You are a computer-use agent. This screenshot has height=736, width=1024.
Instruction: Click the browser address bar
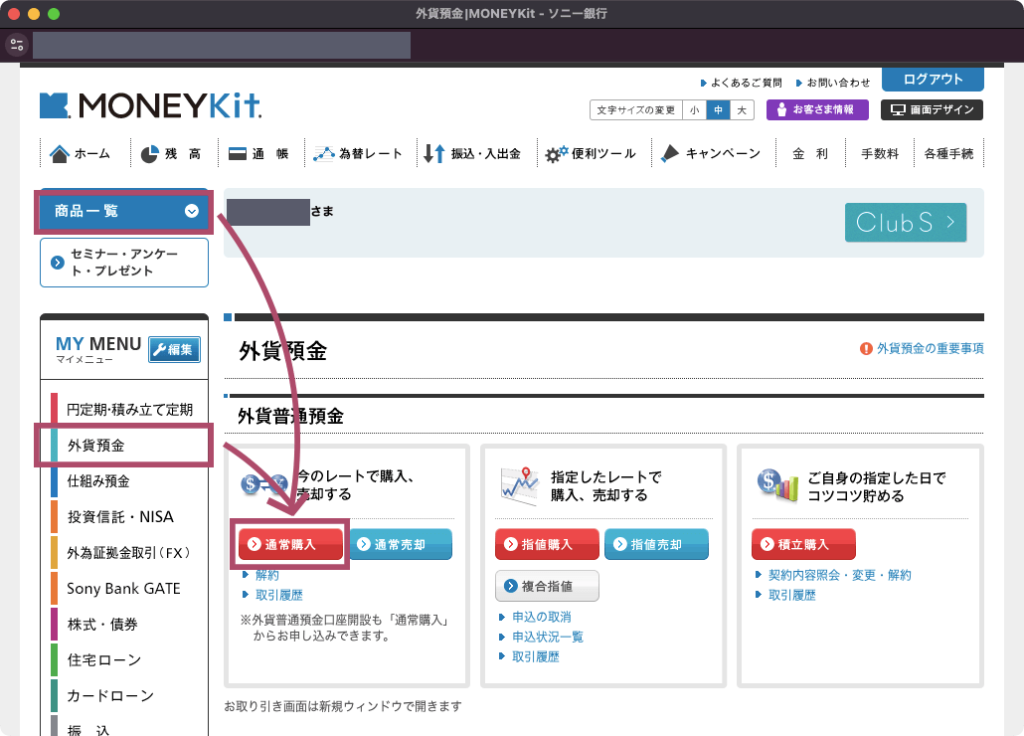click(x=221, y=45)
